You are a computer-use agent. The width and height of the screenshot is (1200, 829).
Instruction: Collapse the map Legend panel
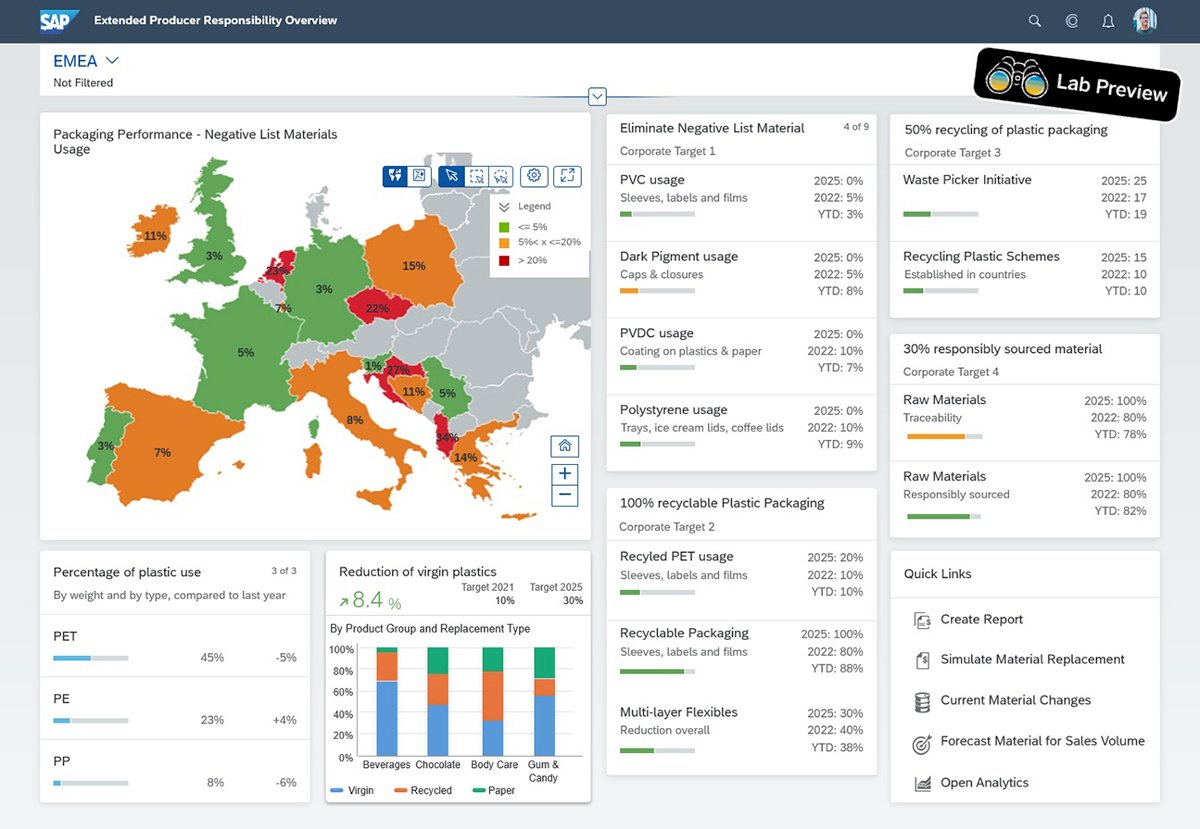(x=505, y=207)
